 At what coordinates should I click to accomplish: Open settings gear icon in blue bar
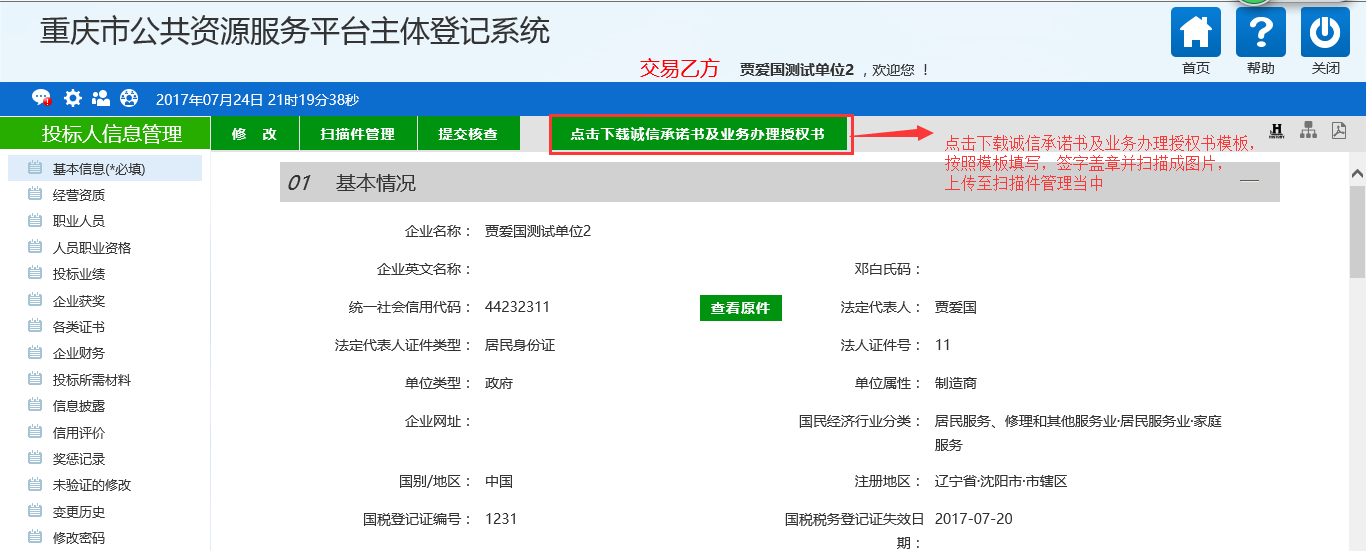tap(72, 98)
